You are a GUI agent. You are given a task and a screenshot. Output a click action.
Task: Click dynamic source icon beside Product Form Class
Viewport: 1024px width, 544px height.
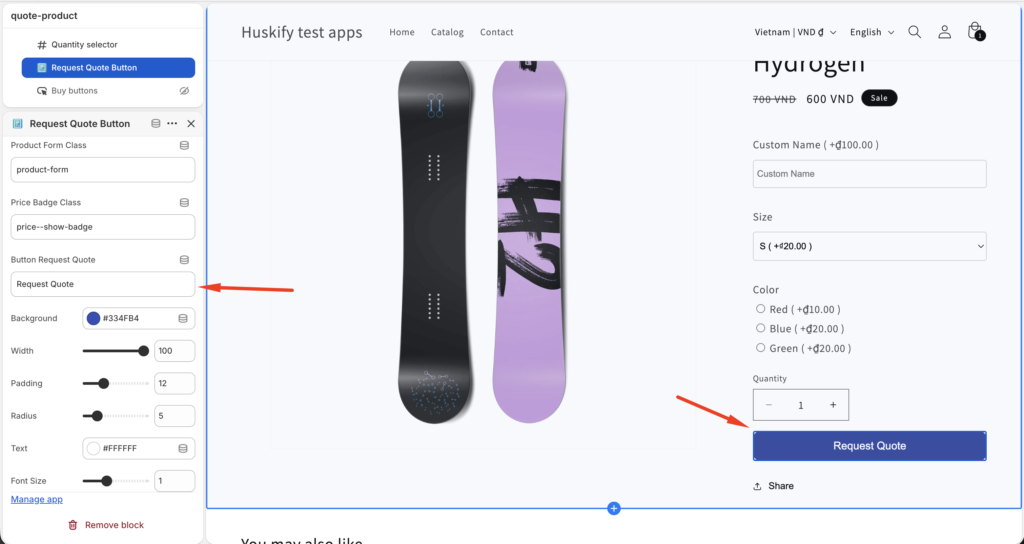(x=184, y=146)
